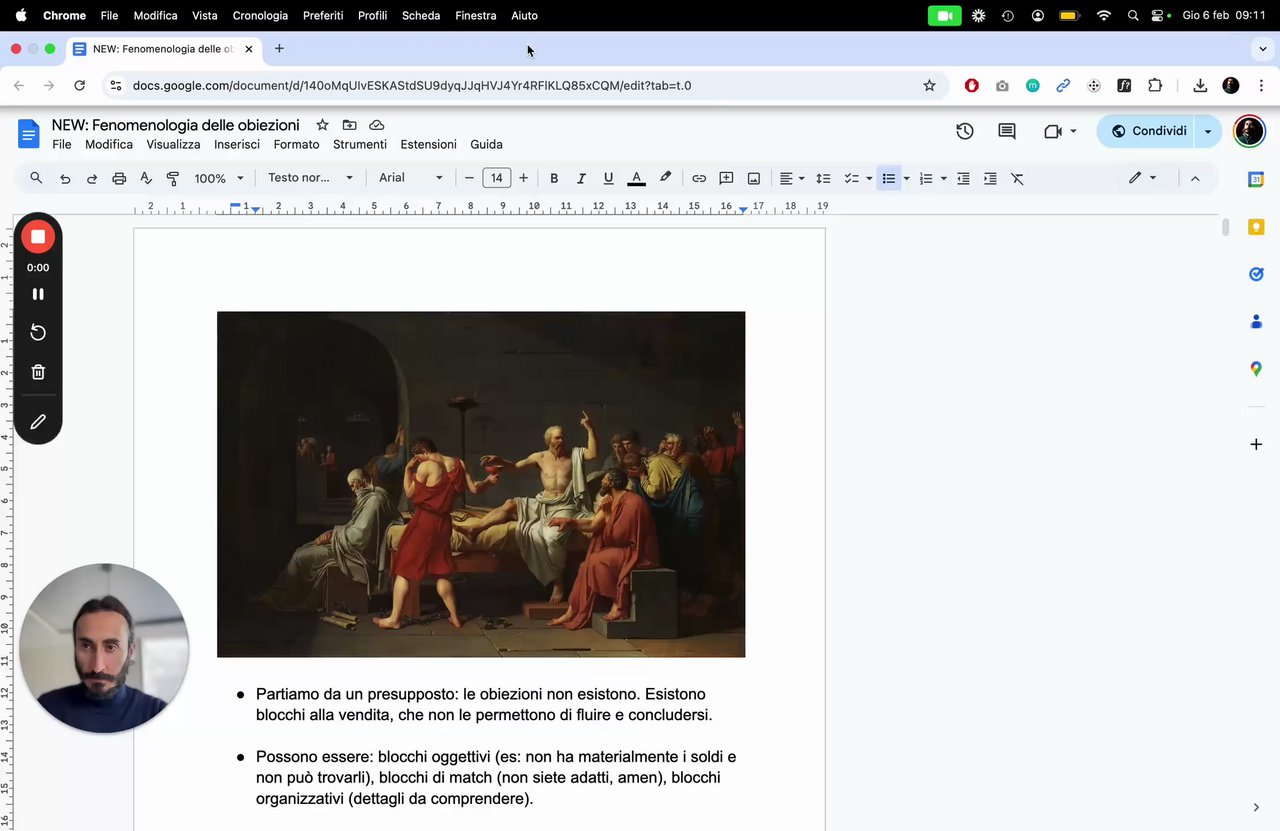The width and height of the screenshot is (1280, 831).
Task: Open the Cronologia menu in the macOS menu bar
Action: (x=260, y=15)
